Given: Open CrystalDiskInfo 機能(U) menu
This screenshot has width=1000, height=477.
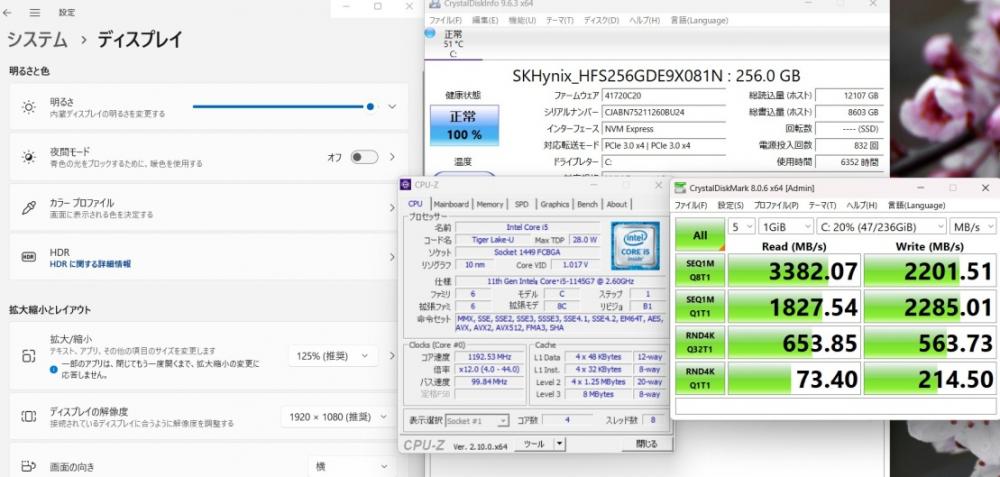Looking at the screenshot, I should [x=522, y=20].
